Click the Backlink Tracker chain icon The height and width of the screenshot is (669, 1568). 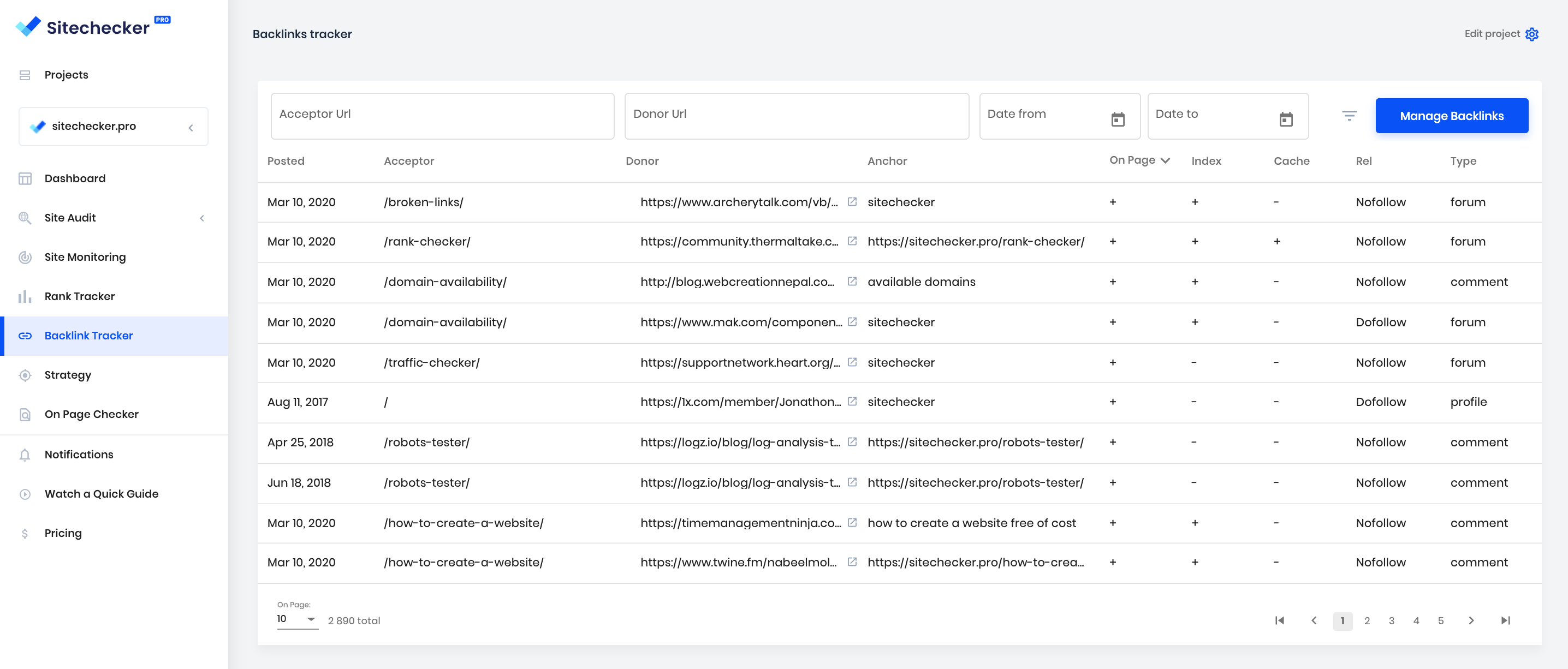coord(25,336)
